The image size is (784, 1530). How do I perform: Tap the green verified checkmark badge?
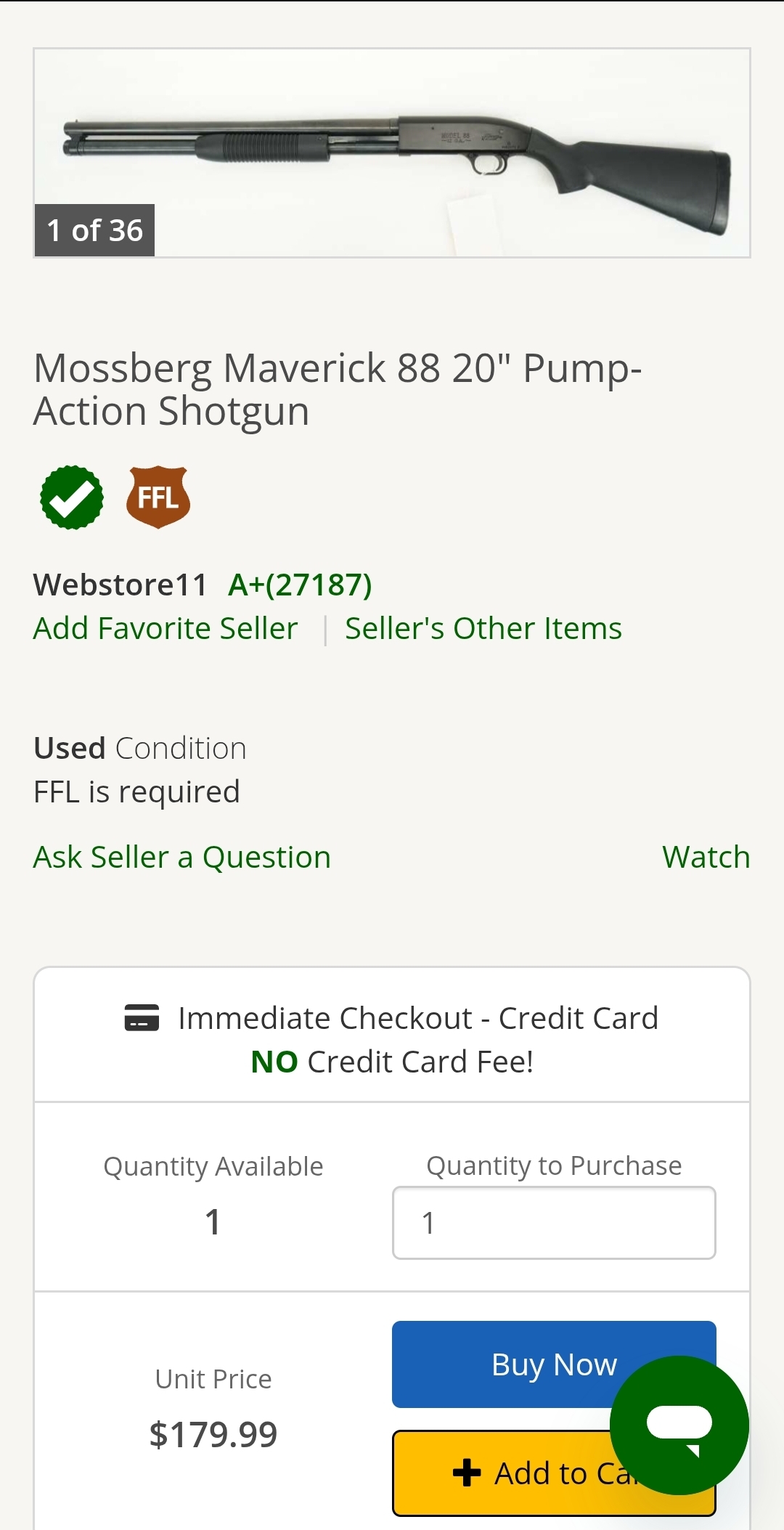tap(72, 497)
